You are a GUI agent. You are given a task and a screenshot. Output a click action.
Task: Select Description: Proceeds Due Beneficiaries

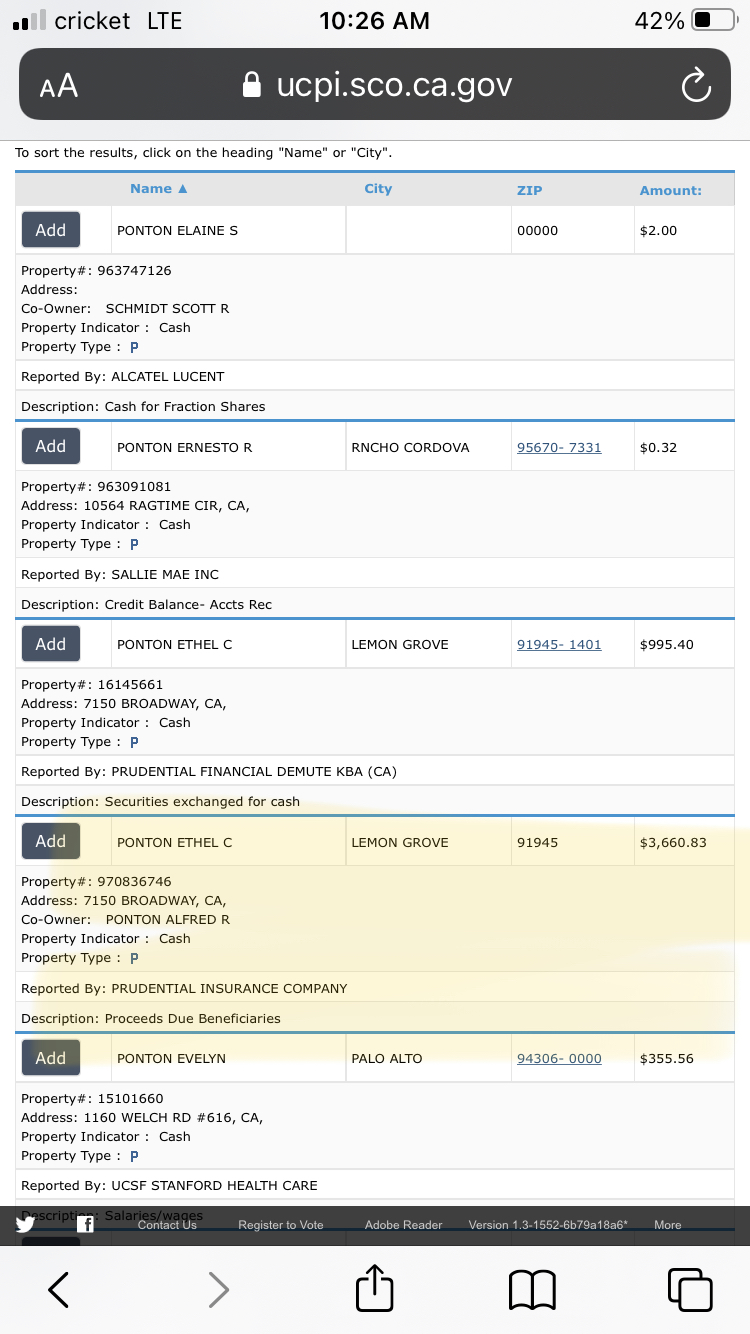[x=151, y=1019]
